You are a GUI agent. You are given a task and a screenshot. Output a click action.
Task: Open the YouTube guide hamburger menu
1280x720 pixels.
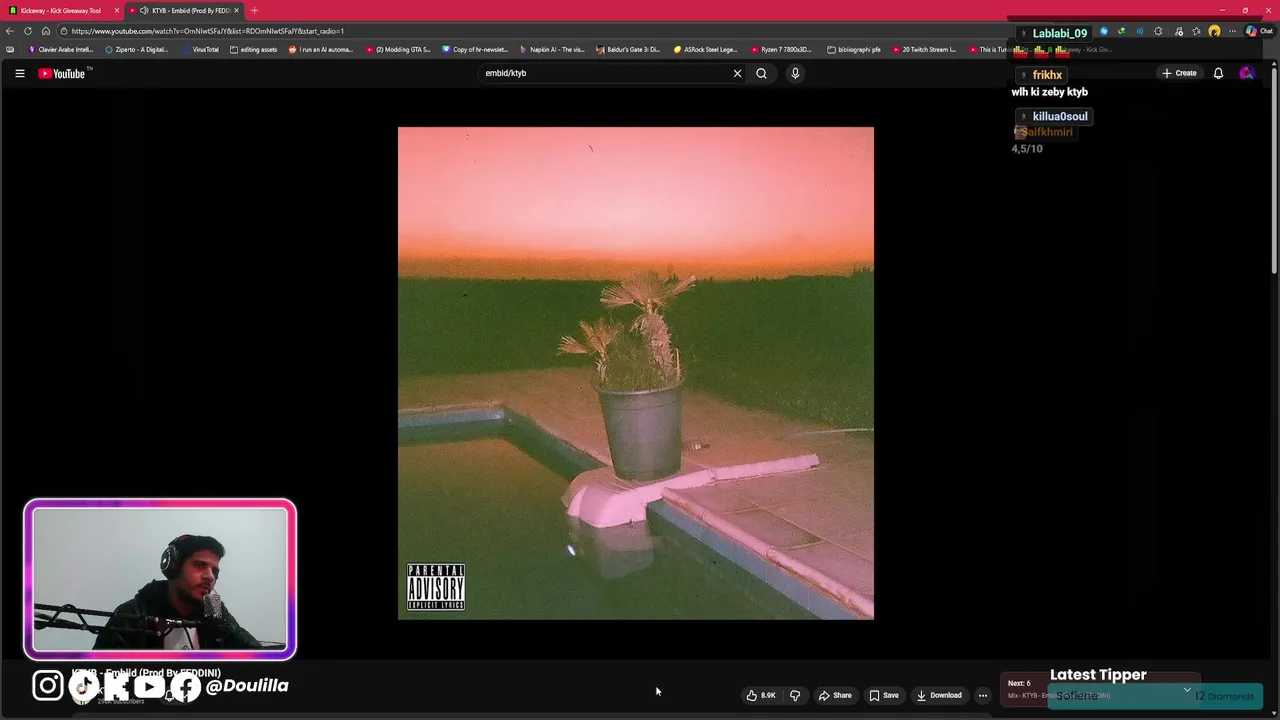(x=19, y=73)
